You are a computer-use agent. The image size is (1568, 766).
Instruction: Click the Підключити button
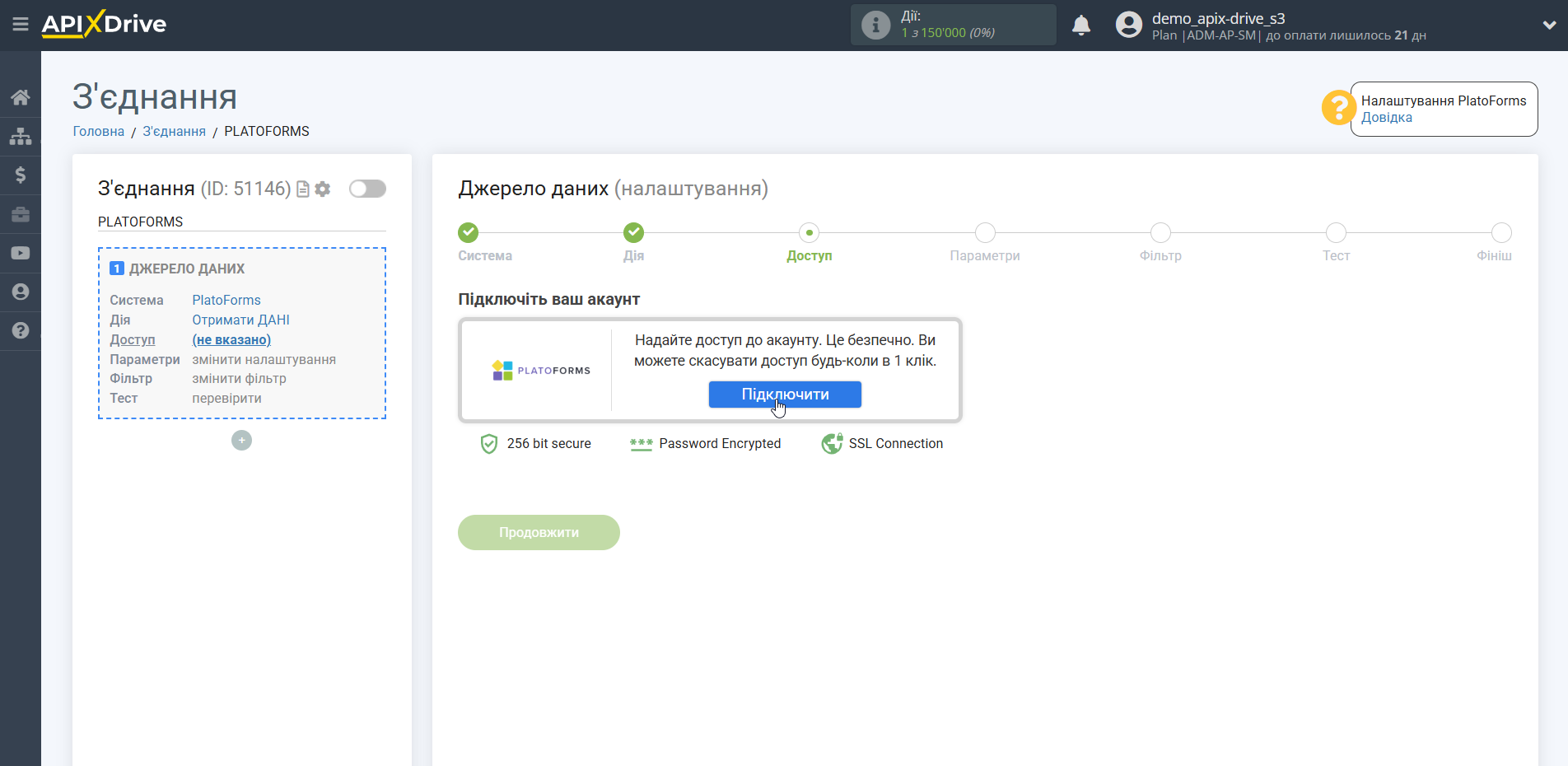(x=785, y=395)
